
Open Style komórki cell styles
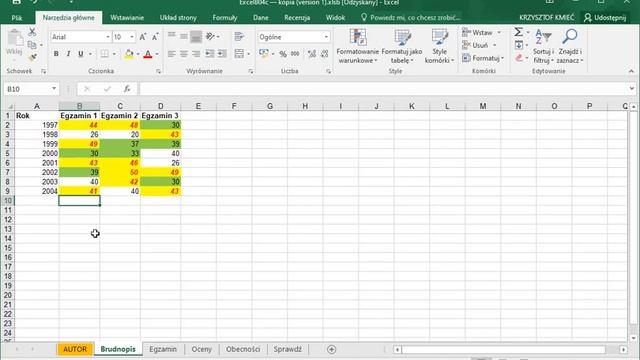[440, 46]
